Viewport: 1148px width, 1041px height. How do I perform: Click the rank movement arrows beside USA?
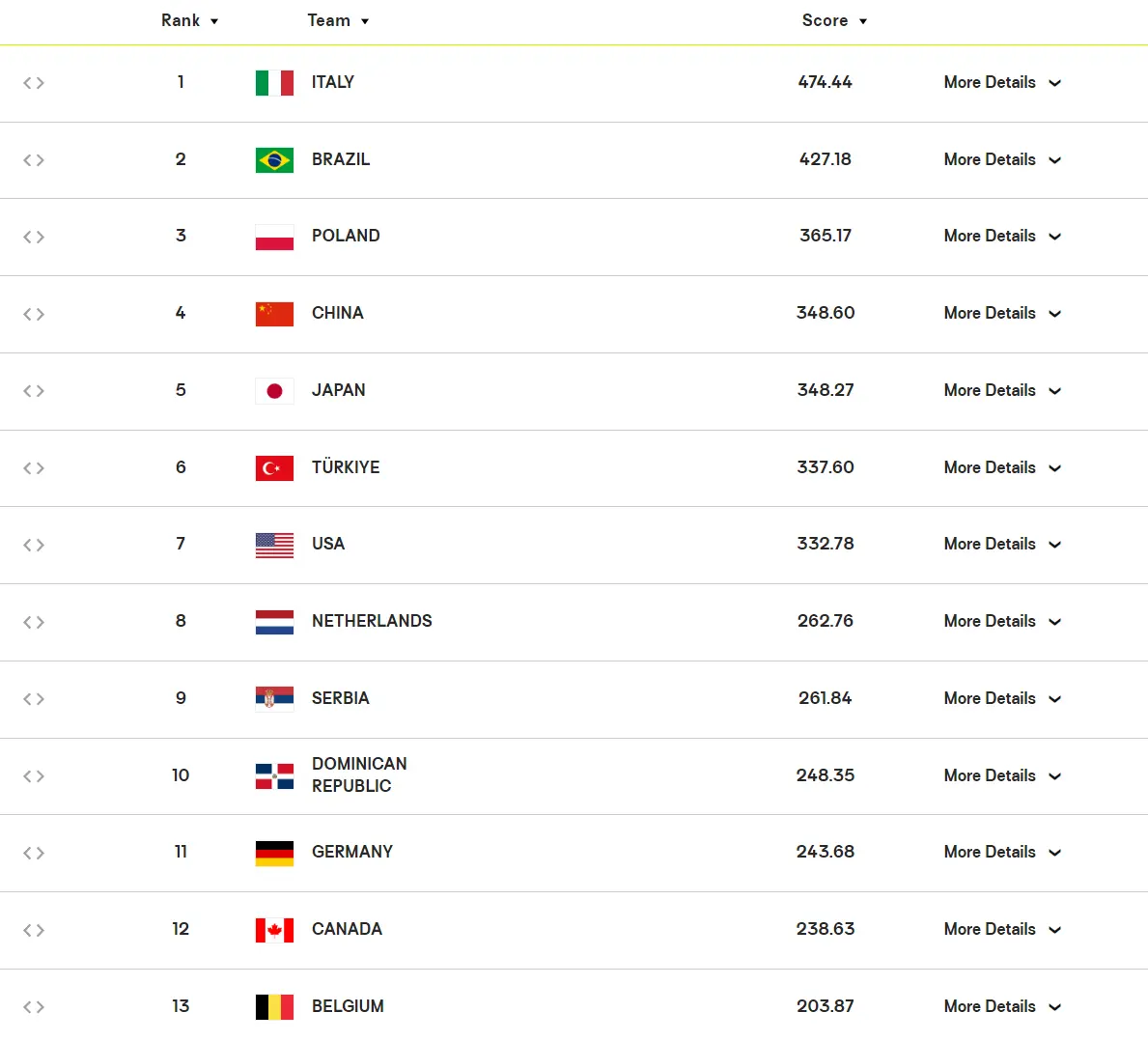(34, 545)
